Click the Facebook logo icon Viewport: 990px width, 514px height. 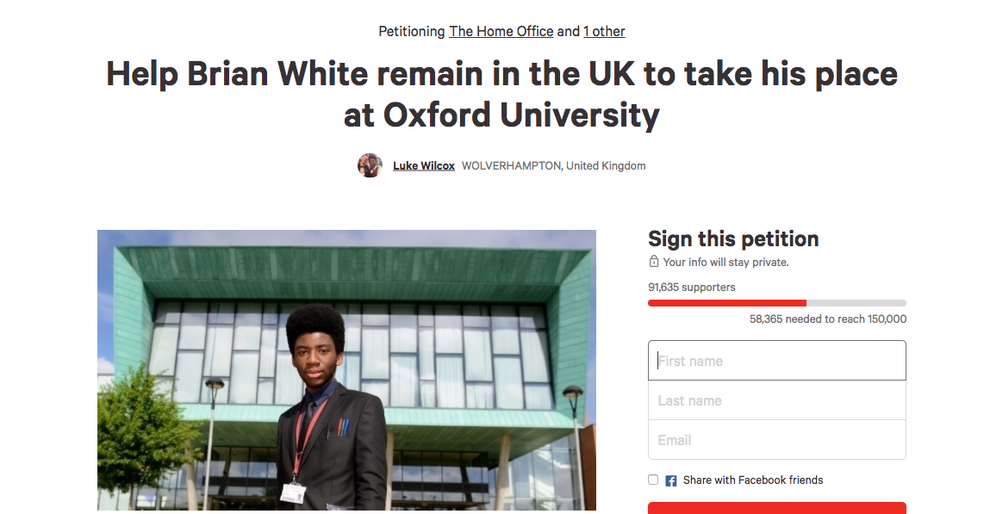click(x=671, y=480)
